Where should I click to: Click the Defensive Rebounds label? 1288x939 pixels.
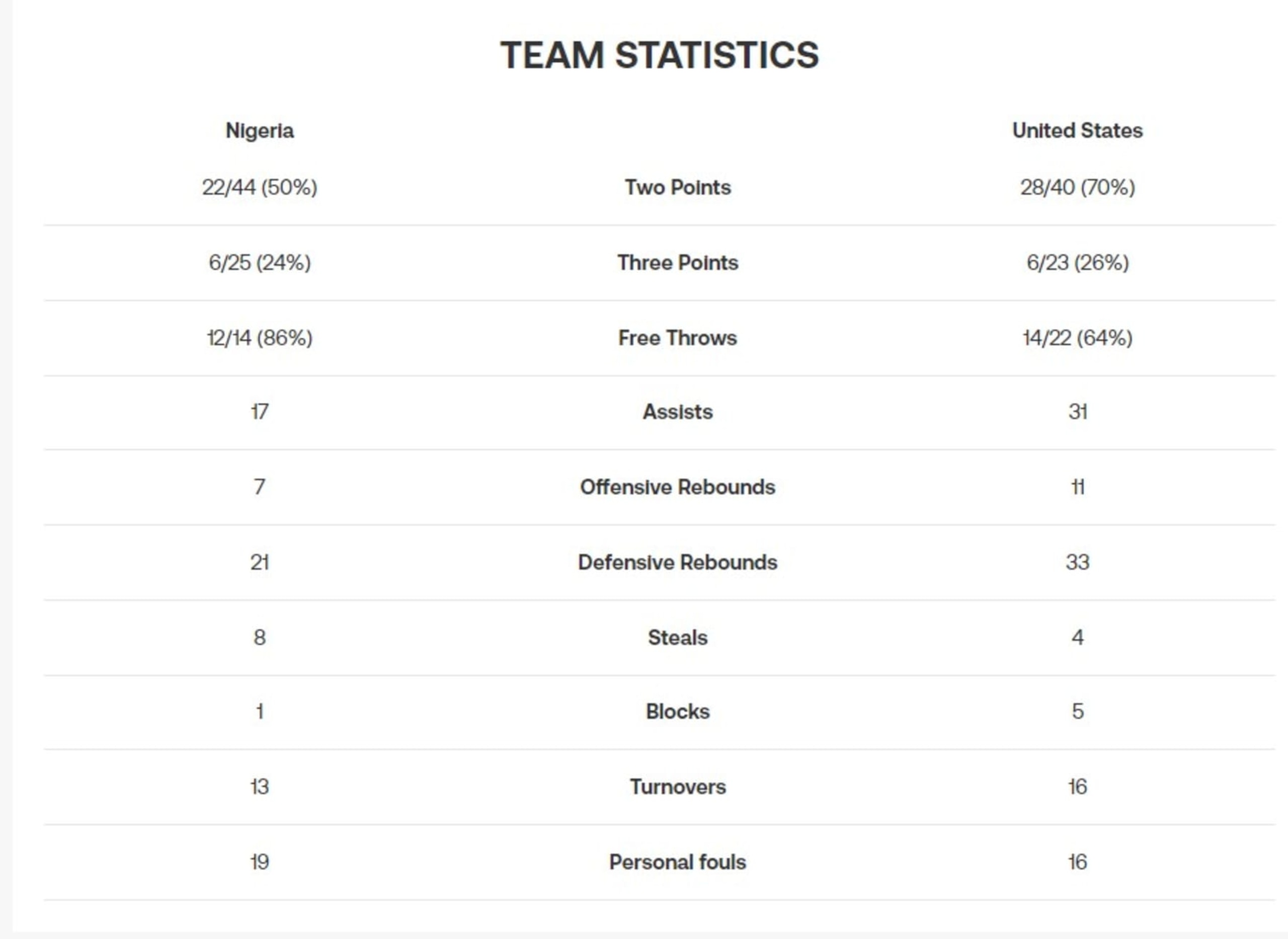click(x=678, y=562)
